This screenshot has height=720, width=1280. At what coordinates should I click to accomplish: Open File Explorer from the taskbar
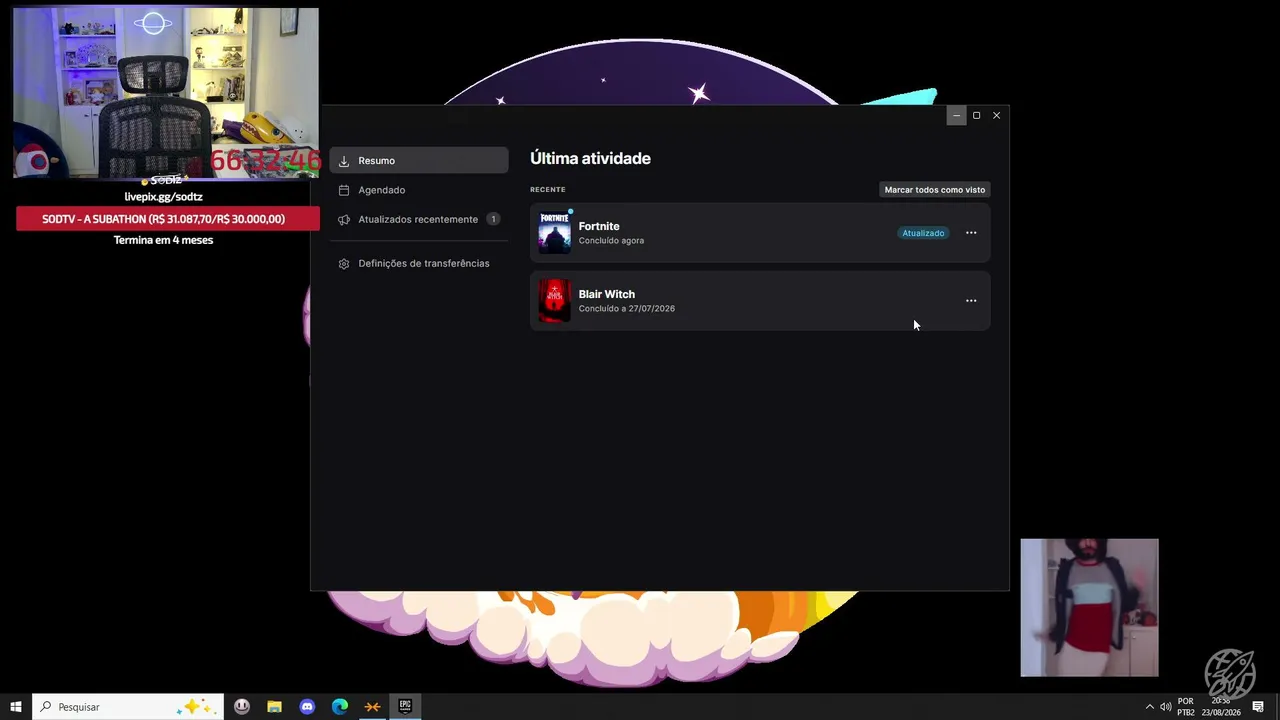pos(274,707)
